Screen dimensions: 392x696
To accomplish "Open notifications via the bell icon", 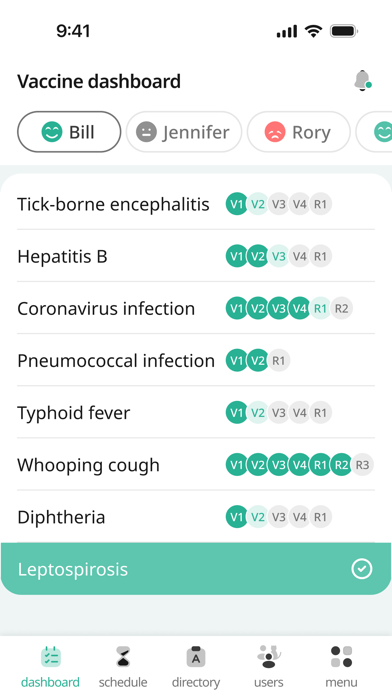I will pyautogui.click(x=363, y=81).
